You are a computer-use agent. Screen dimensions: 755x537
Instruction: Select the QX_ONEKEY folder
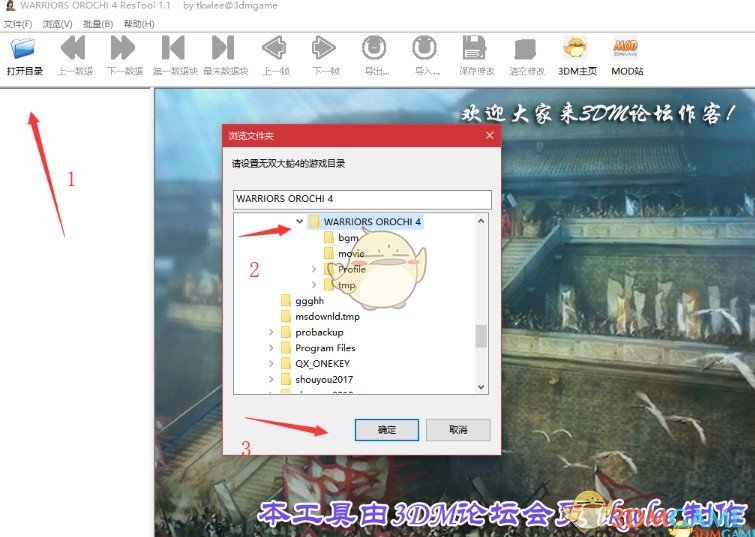click(315, 364)
